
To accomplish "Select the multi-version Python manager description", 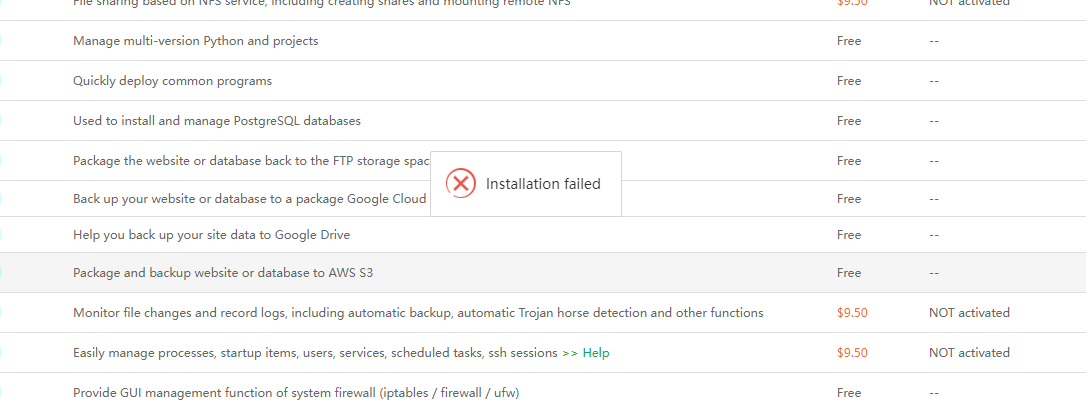I will tap(196, 41).
